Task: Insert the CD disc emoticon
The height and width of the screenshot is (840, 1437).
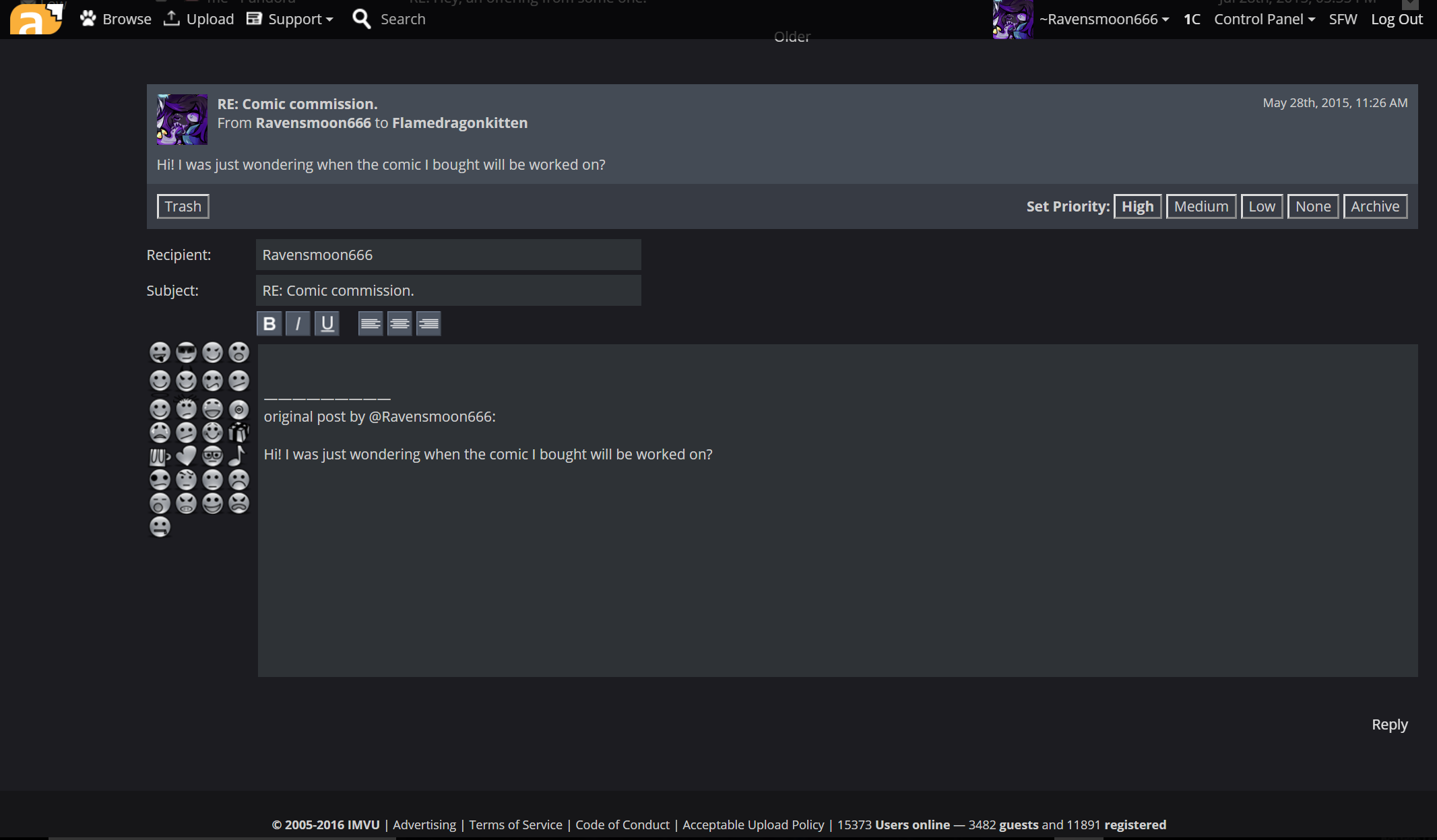Action: pos(238,410)
